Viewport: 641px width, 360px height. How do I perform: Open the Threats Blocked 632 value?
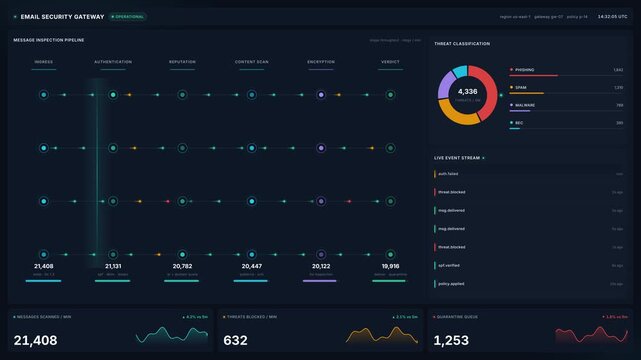click(x=235, y=340)
